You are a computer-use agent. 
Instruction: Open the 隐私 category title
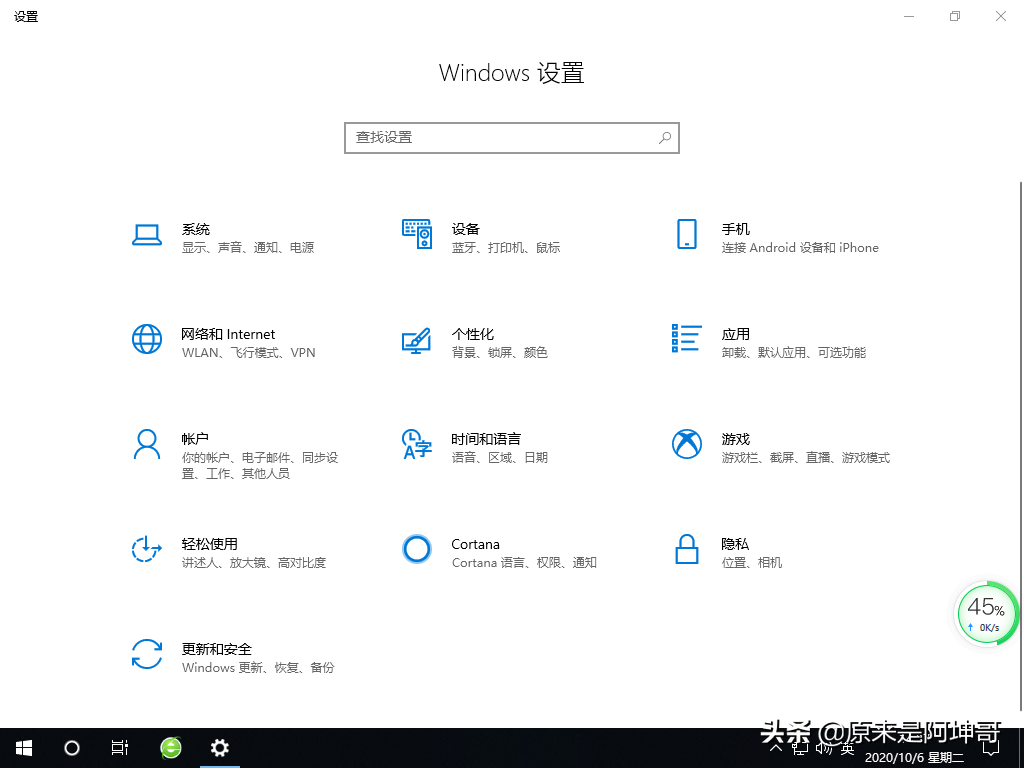coord(735,544)
